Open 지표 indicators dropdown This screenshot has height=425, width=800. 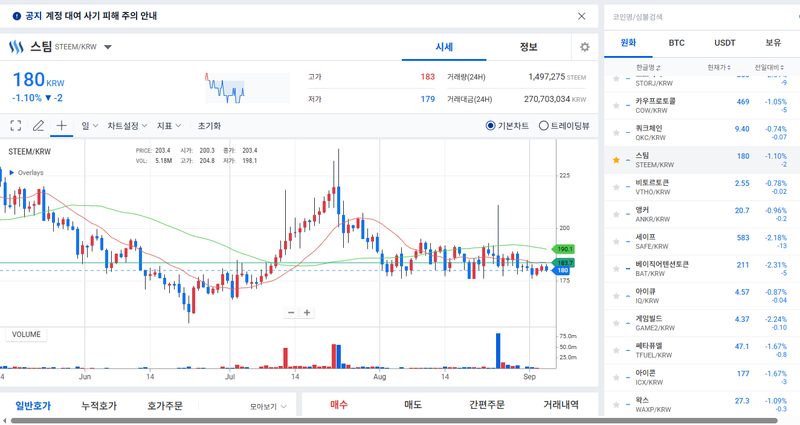(169, 126)
